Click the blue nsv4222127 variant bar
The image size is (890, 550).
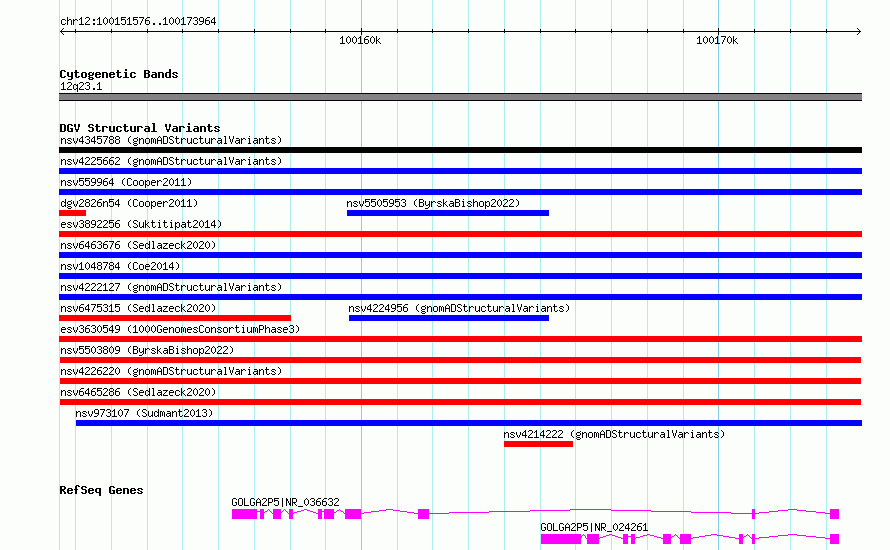460,297
